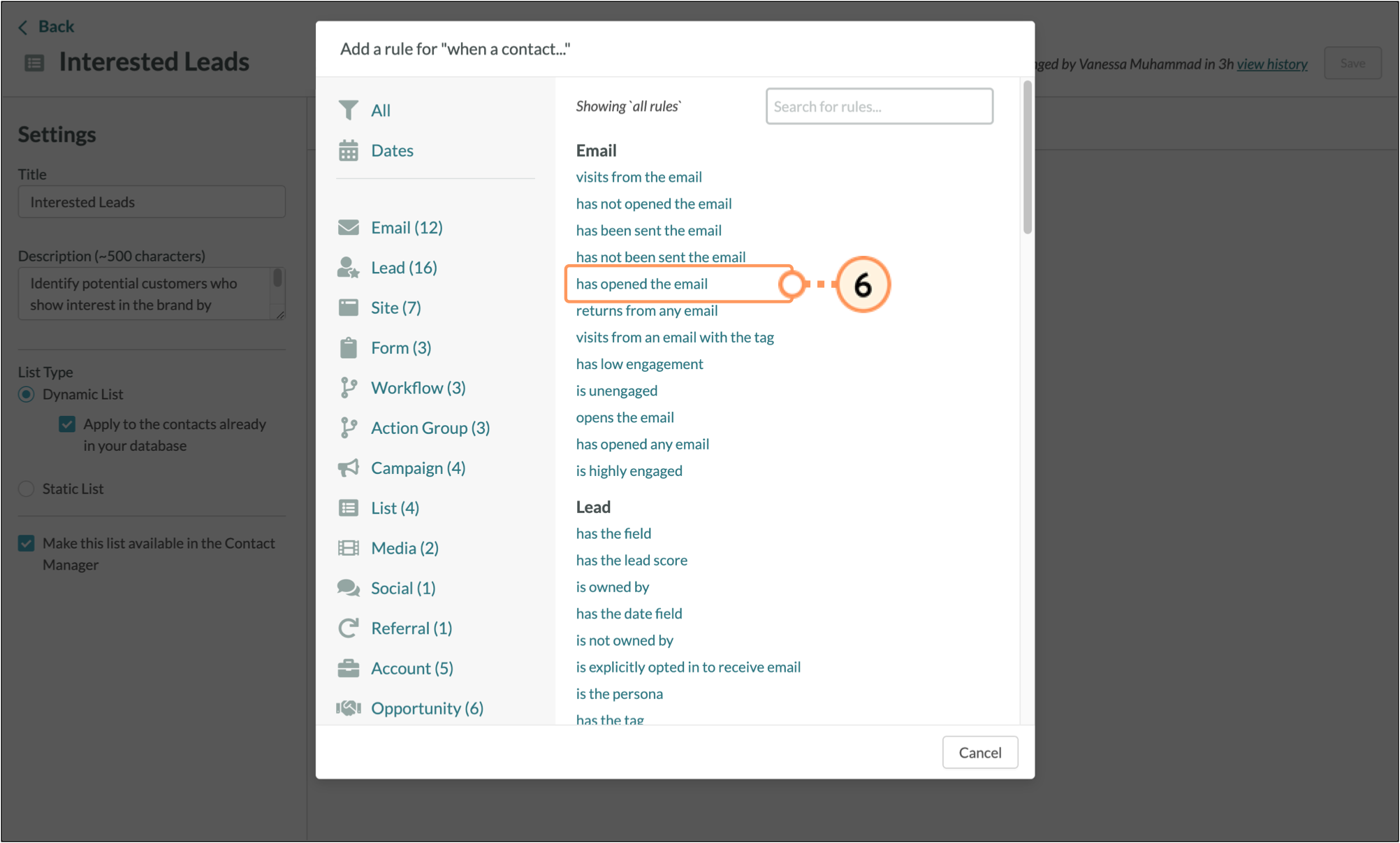
Task: Open the Workflow (3) rule category
Action: click(x=418, y=388)
